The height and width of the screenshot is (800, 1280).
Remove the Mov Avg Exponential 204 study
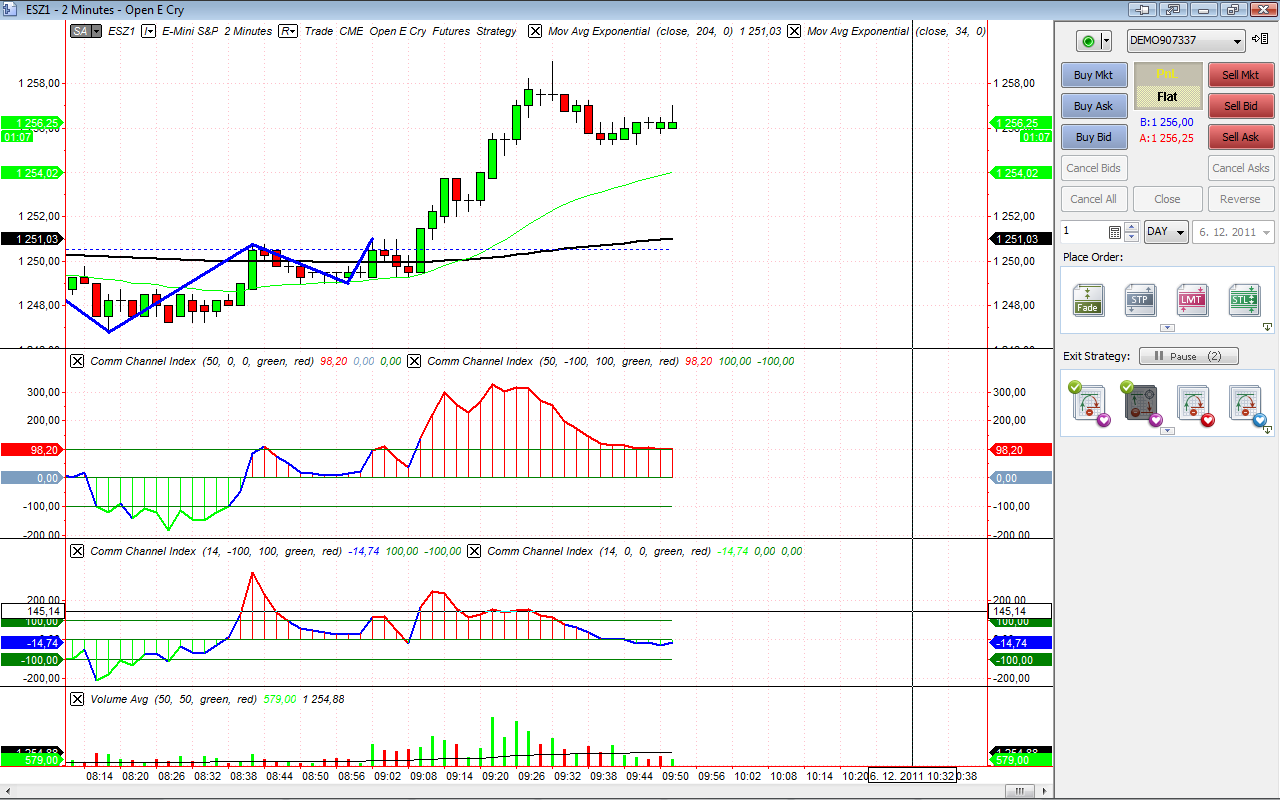point(535,31)
